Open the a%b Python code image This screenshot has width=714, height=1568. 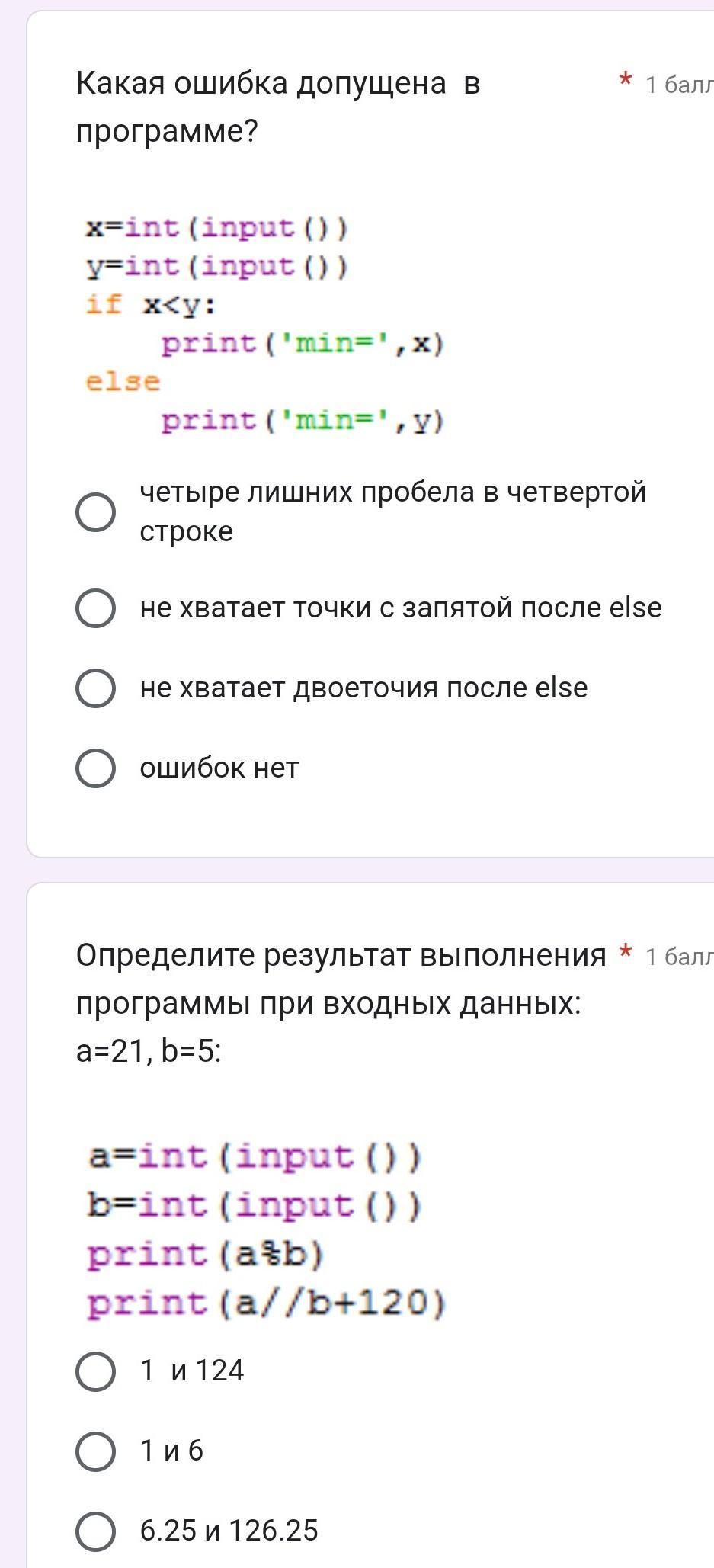coord(266,1230)
